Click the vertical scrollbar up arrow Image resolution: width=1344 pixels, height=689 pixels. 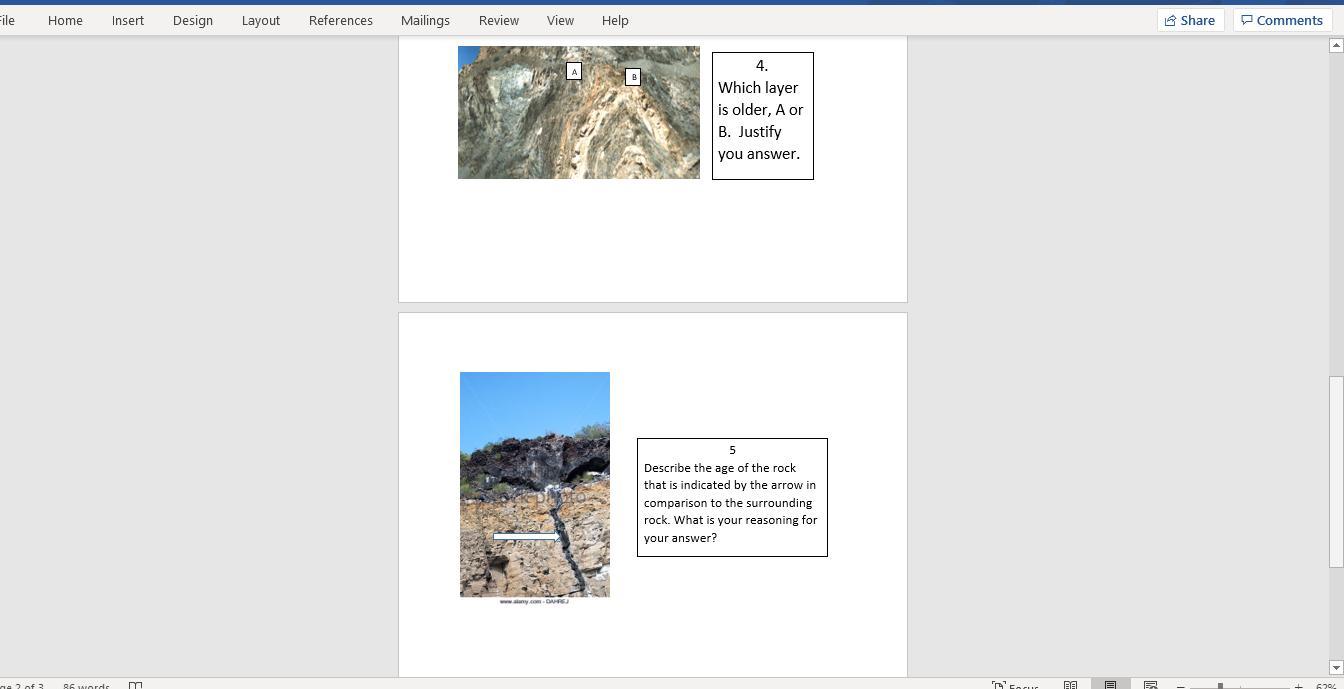[x=1335, y=45]
